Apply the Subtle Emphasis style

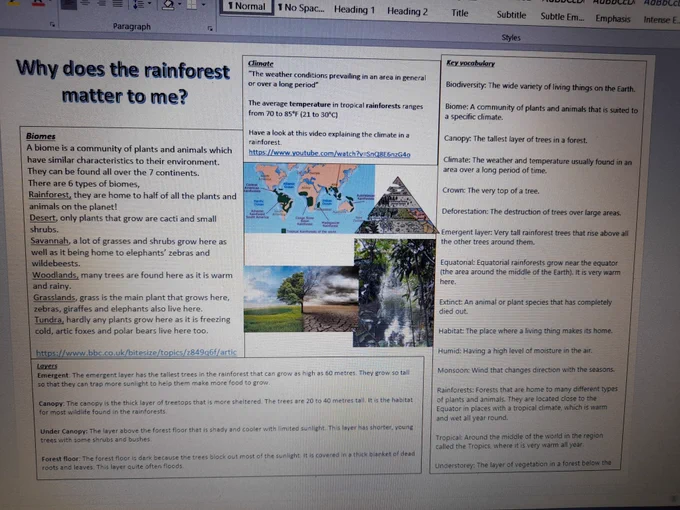pos(562,16)
